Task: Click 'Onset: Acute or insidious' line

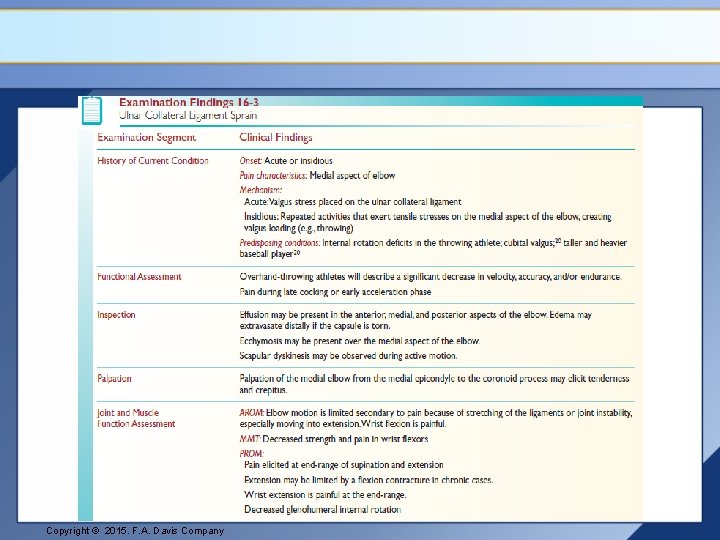Action: tap(286, 161)
